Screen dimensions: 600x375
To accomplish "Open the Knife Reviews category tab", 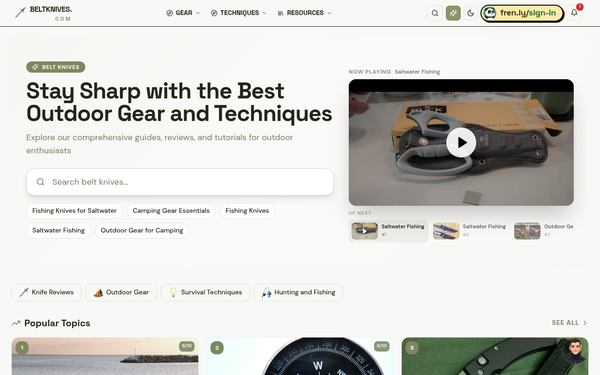I will tap(46, 292).
